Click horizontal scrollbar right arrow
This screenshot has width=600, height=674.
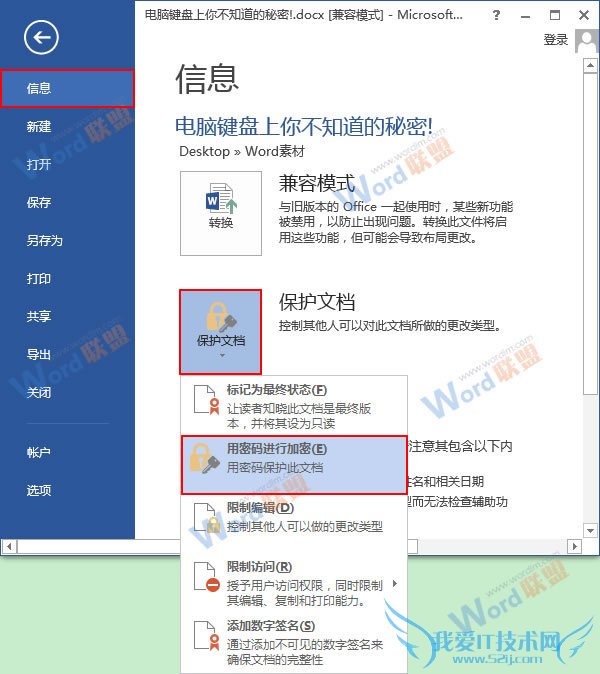pyautogui.click(x=575, y=547)
